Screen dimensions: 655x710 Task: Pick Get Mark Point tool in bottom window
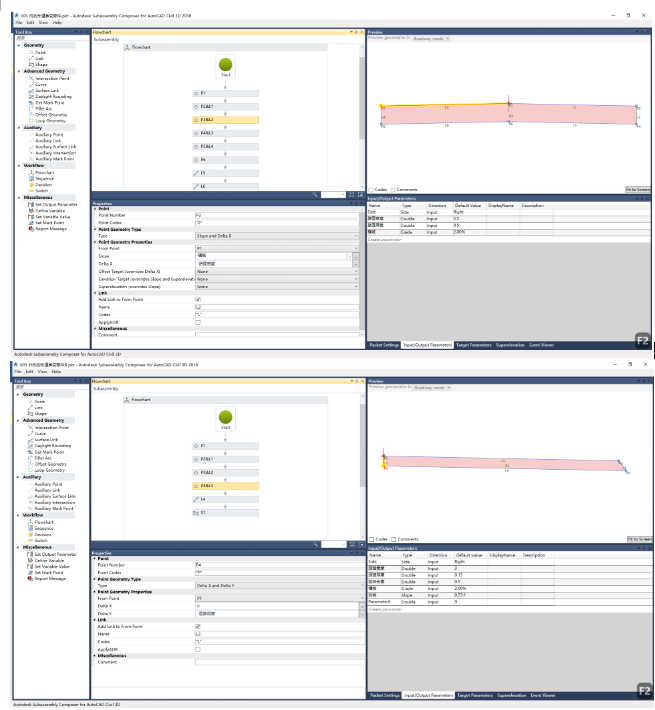49,452
